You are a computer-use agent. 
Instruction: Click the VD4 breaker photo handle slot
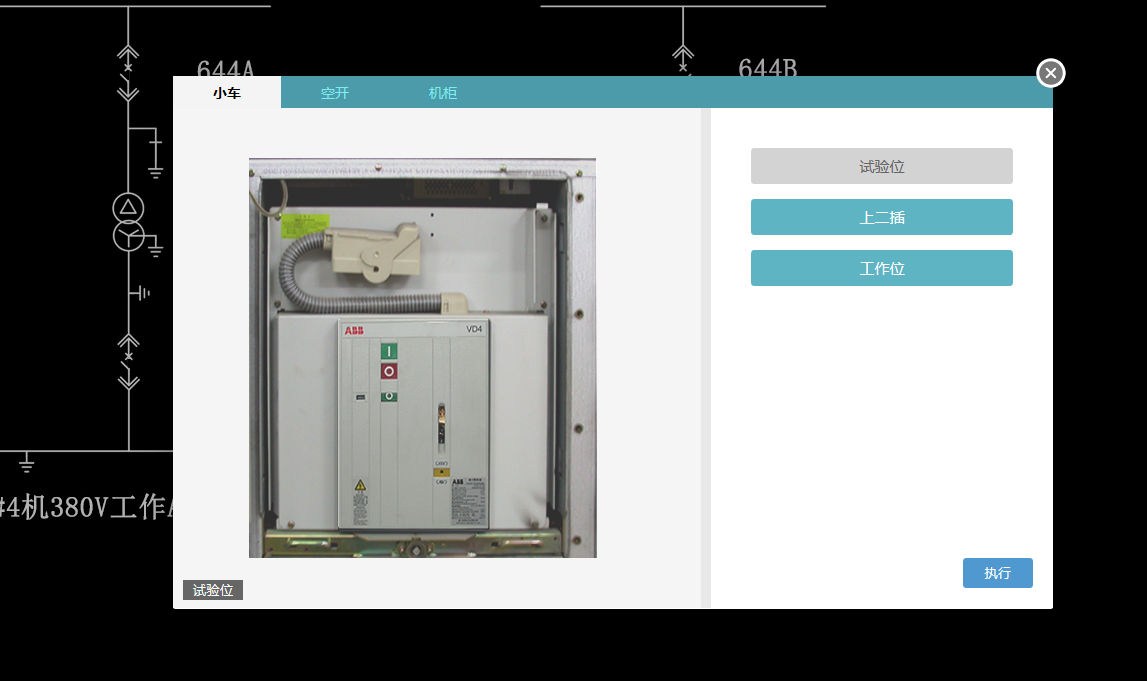(439, 425)
